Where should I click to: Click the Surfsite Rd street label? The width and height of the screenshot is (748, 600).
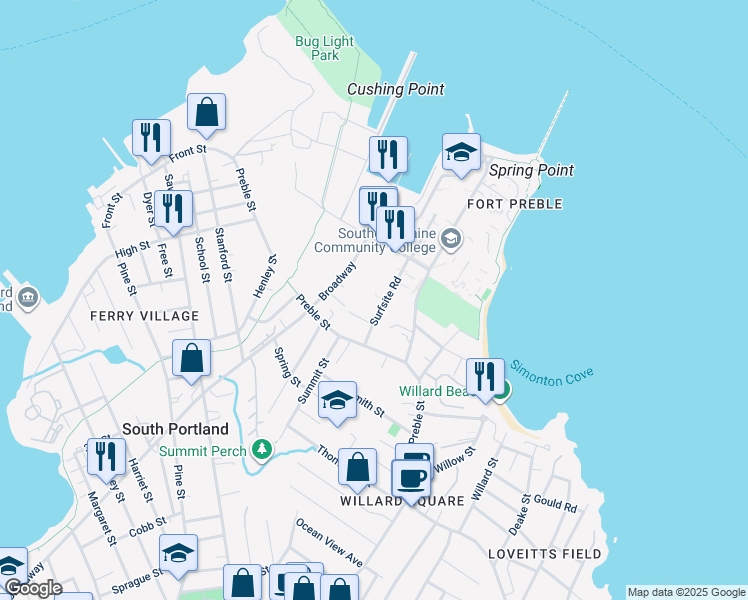pyautogui.click(x=385, y=301)
